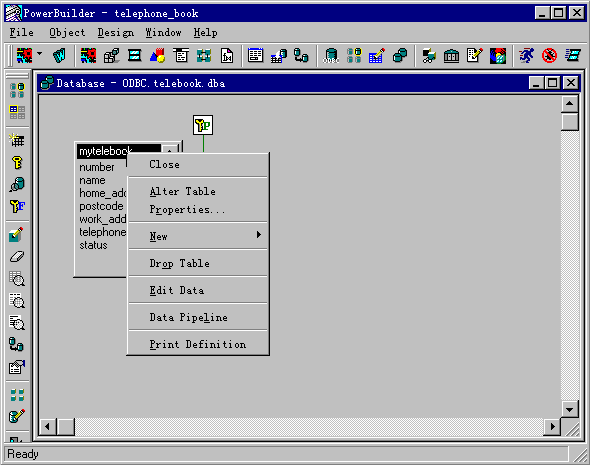Image resolution: width=590 pixels, height=466 pixels.
Task: Click the vertical scrollbar down arrow
Action: click(569, 409)
